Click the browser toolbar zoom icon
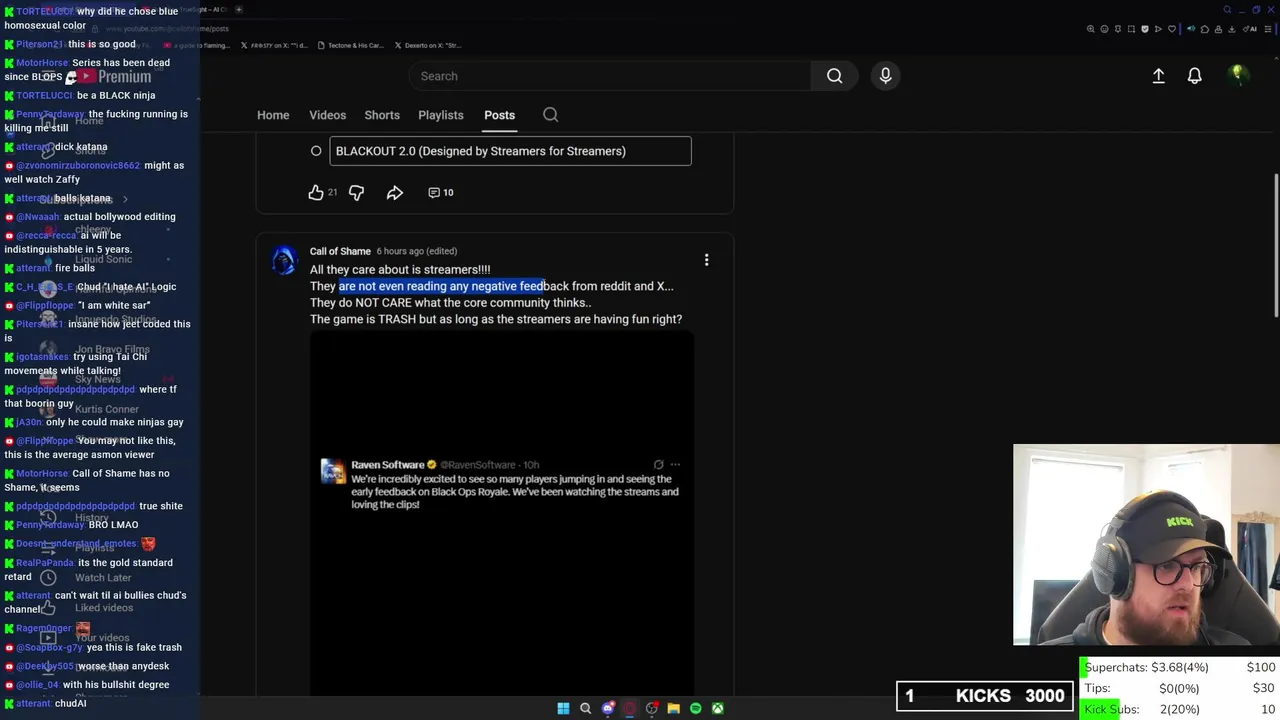Image resolution: width=1280 pixels, height=720 pixels. (x=1090, y=29)
